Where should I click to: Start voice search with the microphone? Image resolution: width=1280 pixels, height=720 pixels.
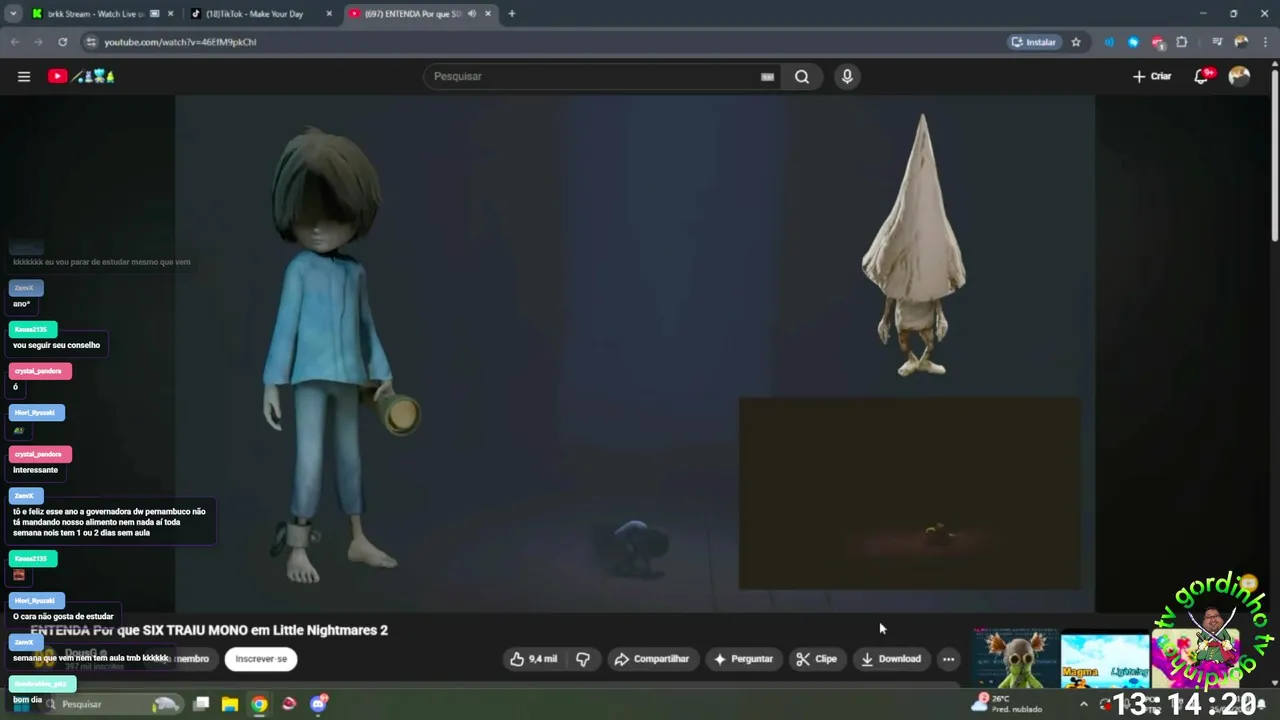coord(847,76)
